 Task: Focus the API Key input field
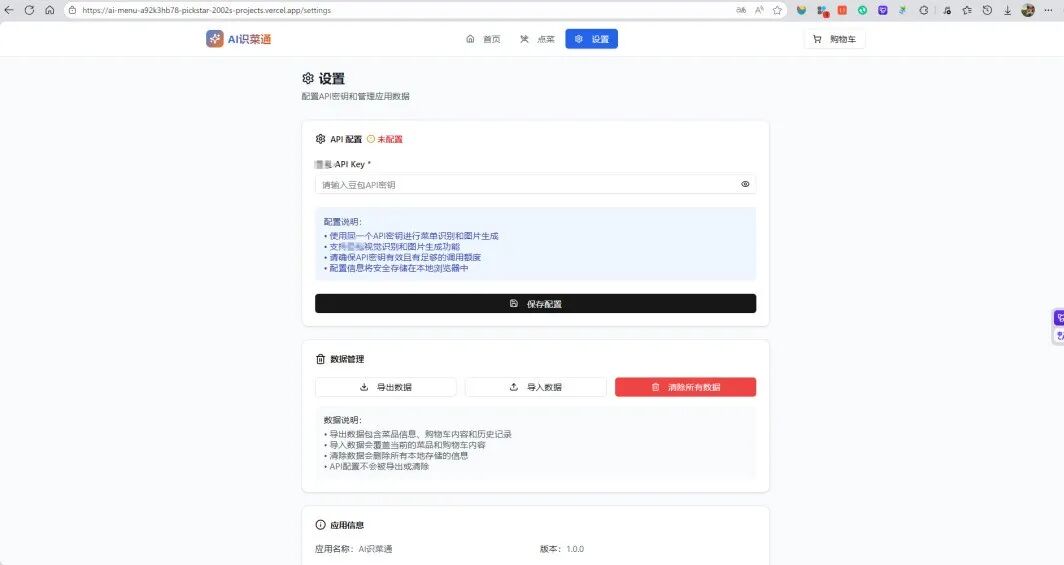tap(535, 184)
